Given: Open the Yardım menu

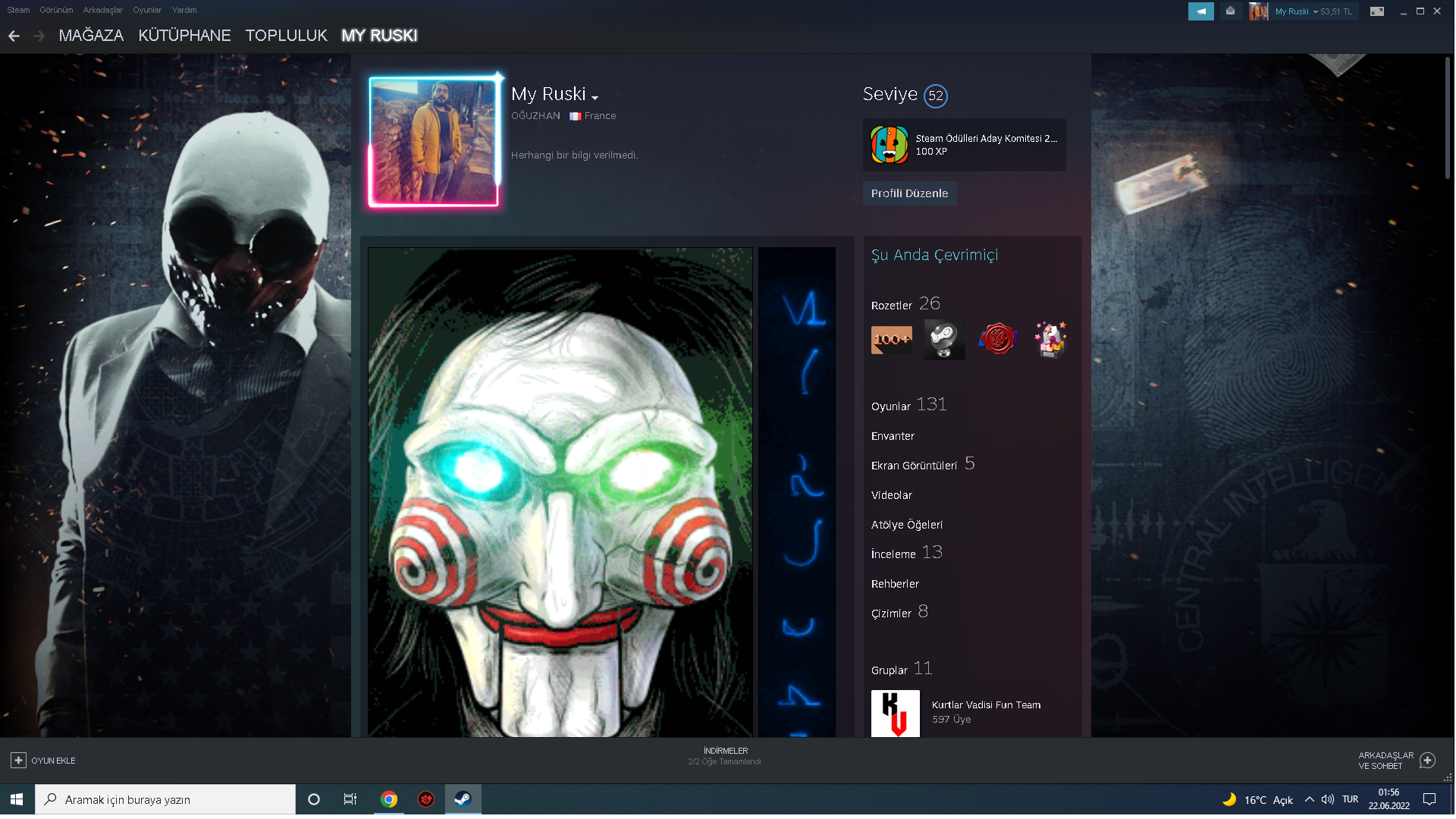Looking at the screenshot, I should click(x=184, y=10).
